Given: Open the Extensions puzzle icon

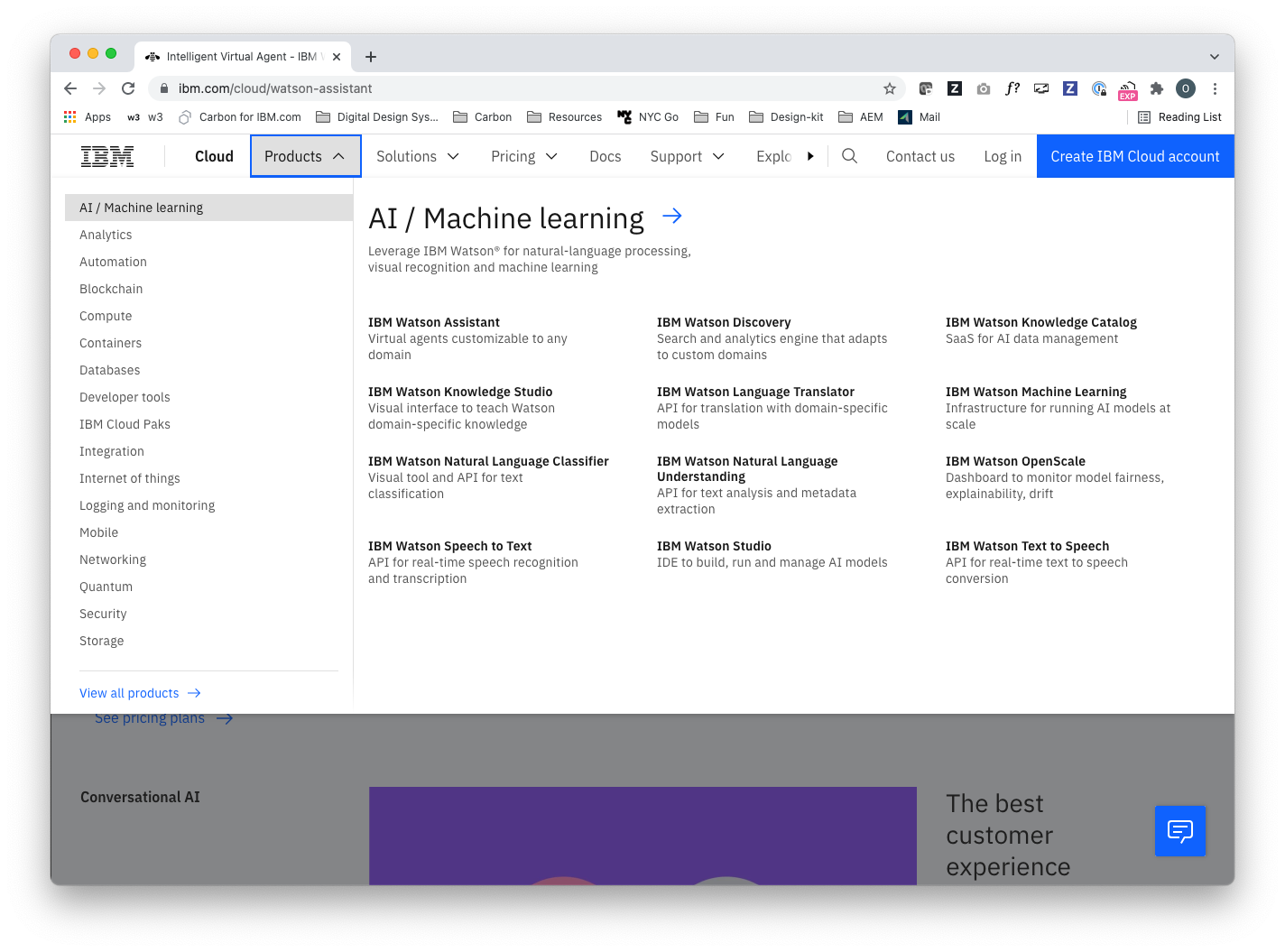Looking at the screenshot, I should [1157, 88].
